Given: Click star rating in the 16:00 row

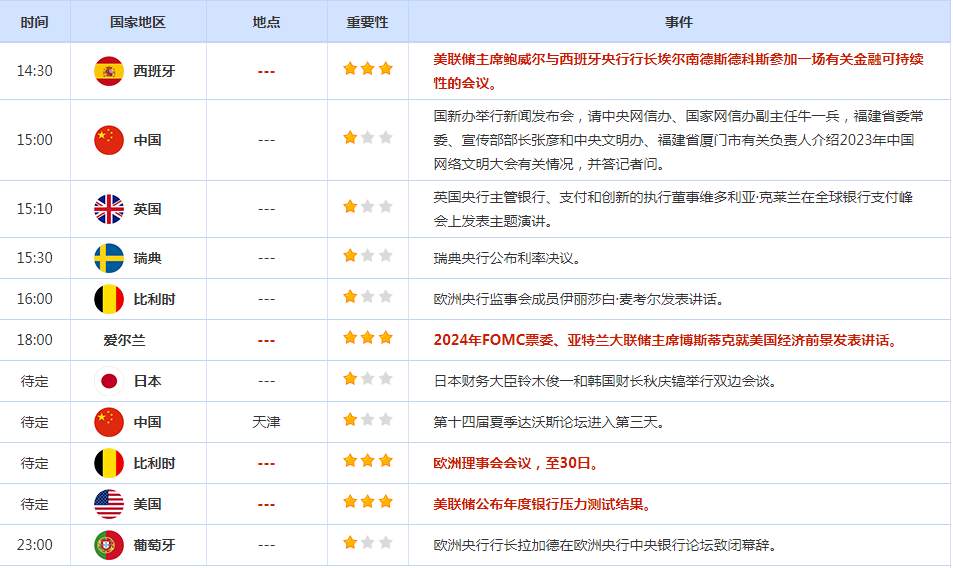Looking at the screenshot, I should tap(368, 296).
